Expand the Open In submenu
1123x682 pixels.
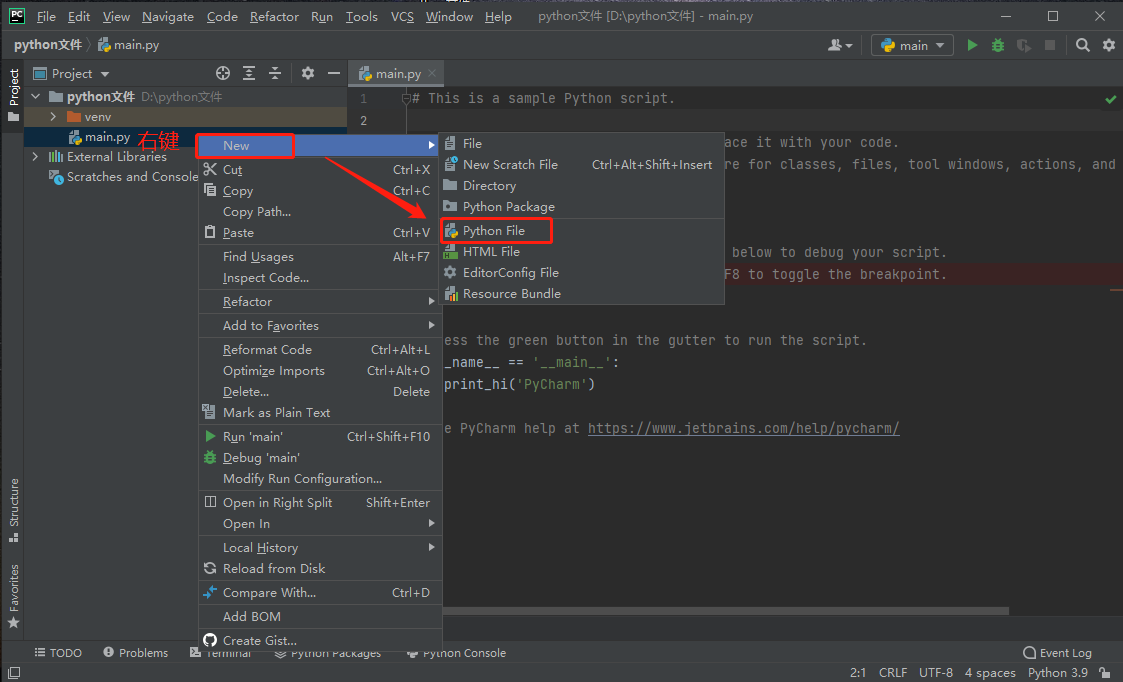point(320,524)
